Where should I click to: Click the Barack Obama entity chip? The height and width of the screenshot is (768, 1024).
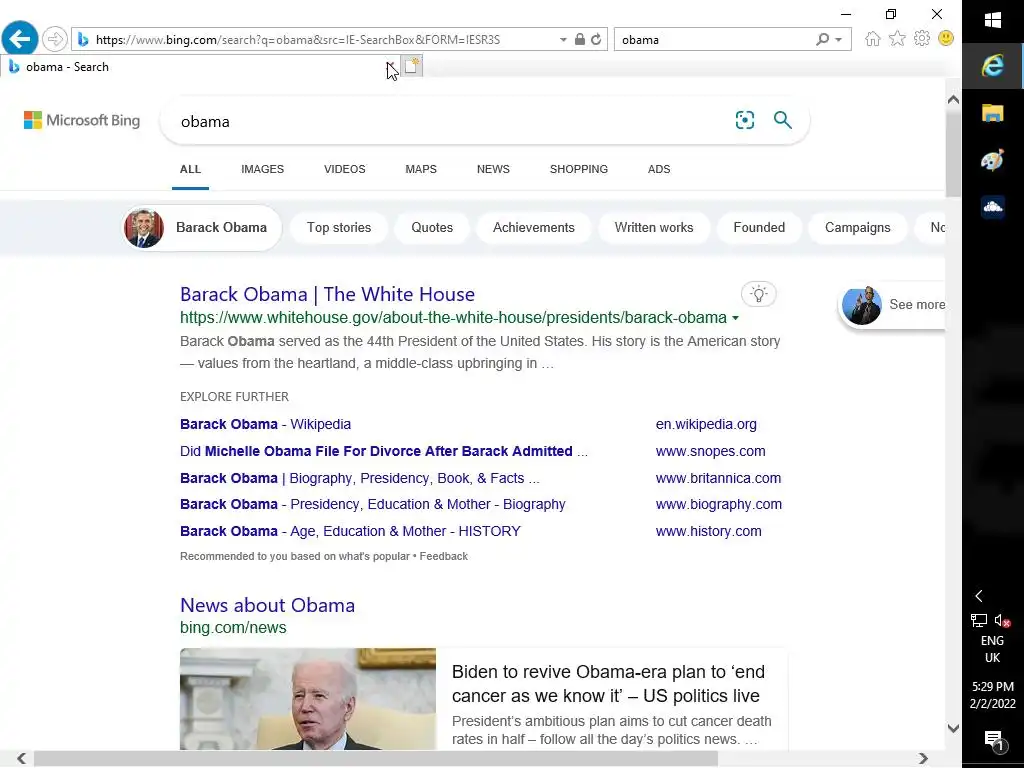(202, 228)
